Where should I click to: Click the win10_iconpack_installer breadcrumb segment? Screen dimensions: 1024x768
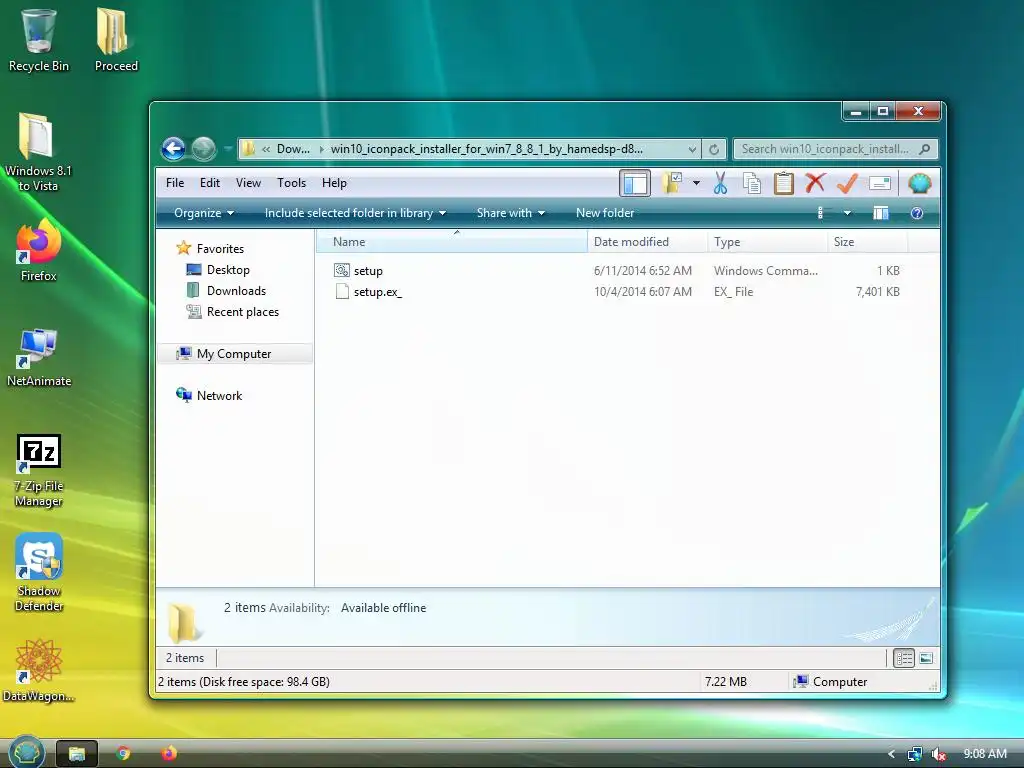(x=487, y=149)
